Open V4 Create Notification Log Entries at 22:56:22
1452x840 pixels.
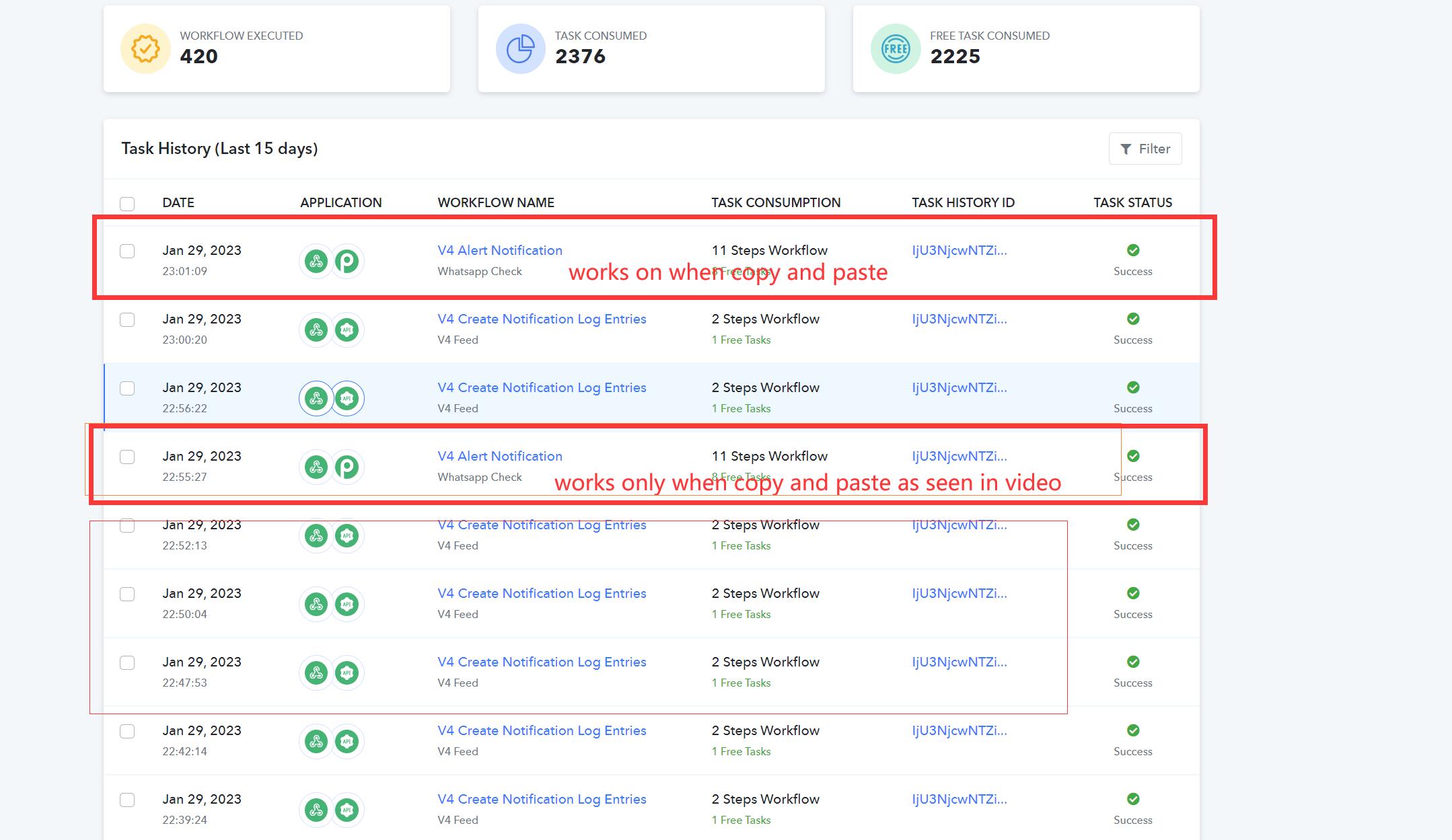[542, 387]
